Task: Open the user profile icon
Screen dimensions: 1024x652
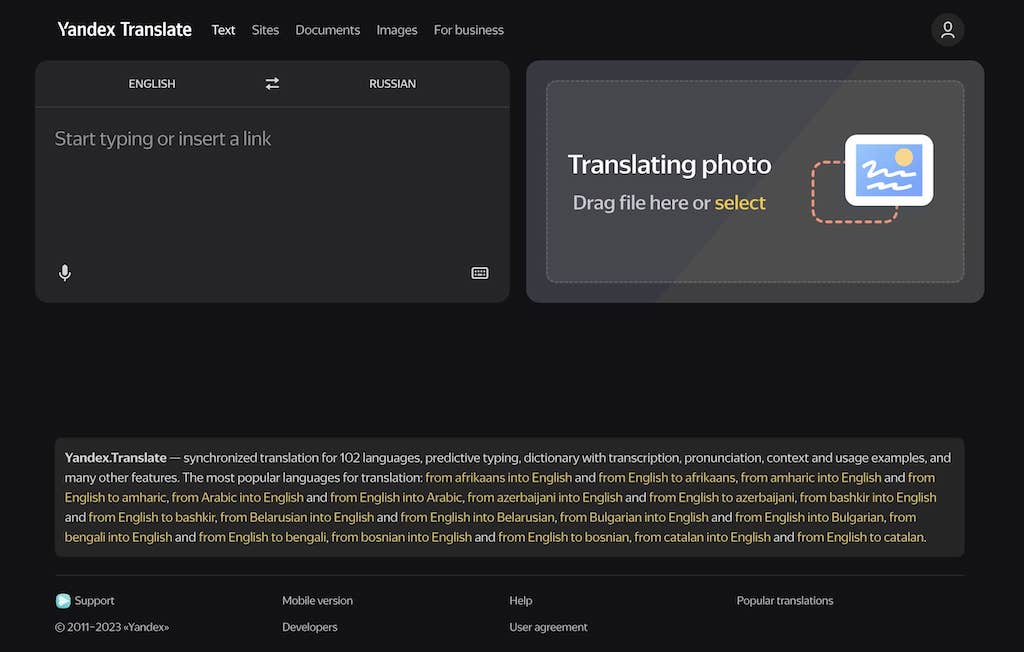Action: tap(947, 29)
